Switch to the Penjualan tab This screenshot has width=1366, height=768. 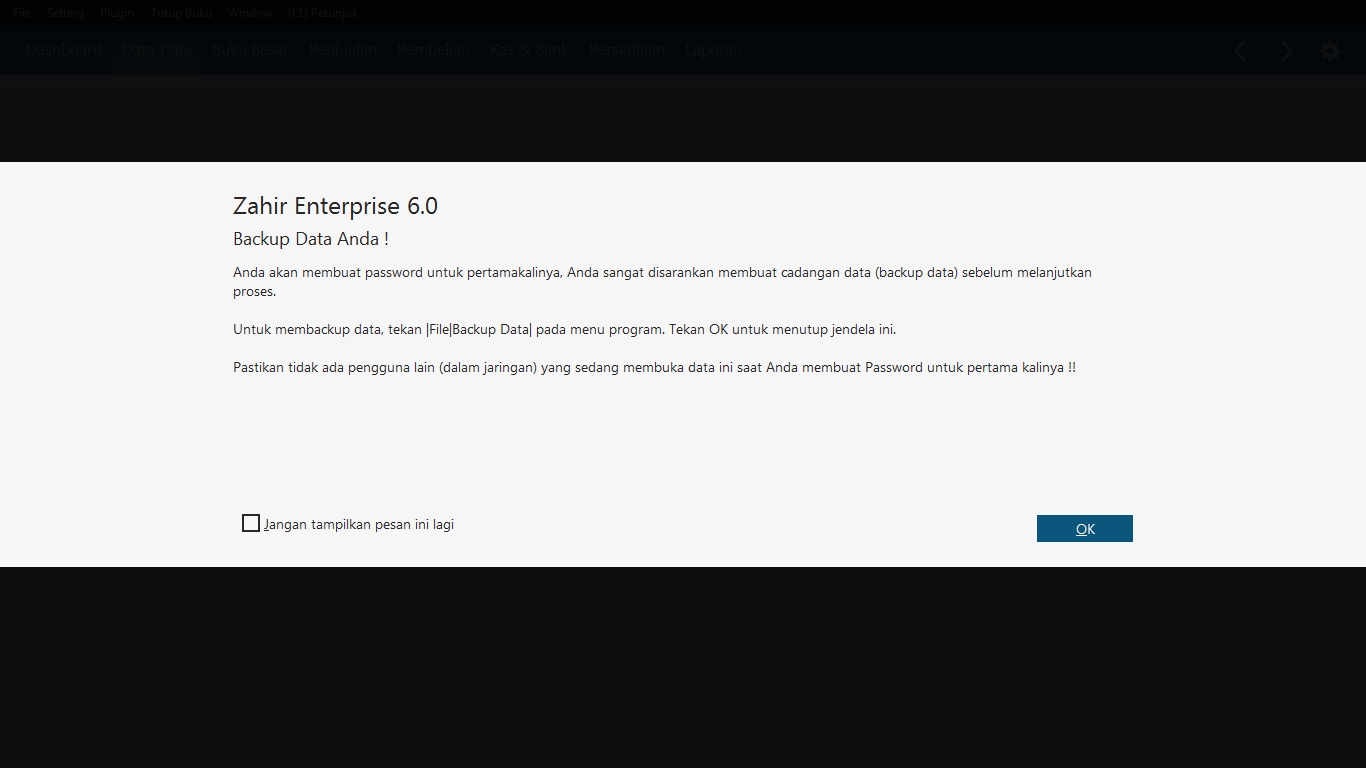343,50
